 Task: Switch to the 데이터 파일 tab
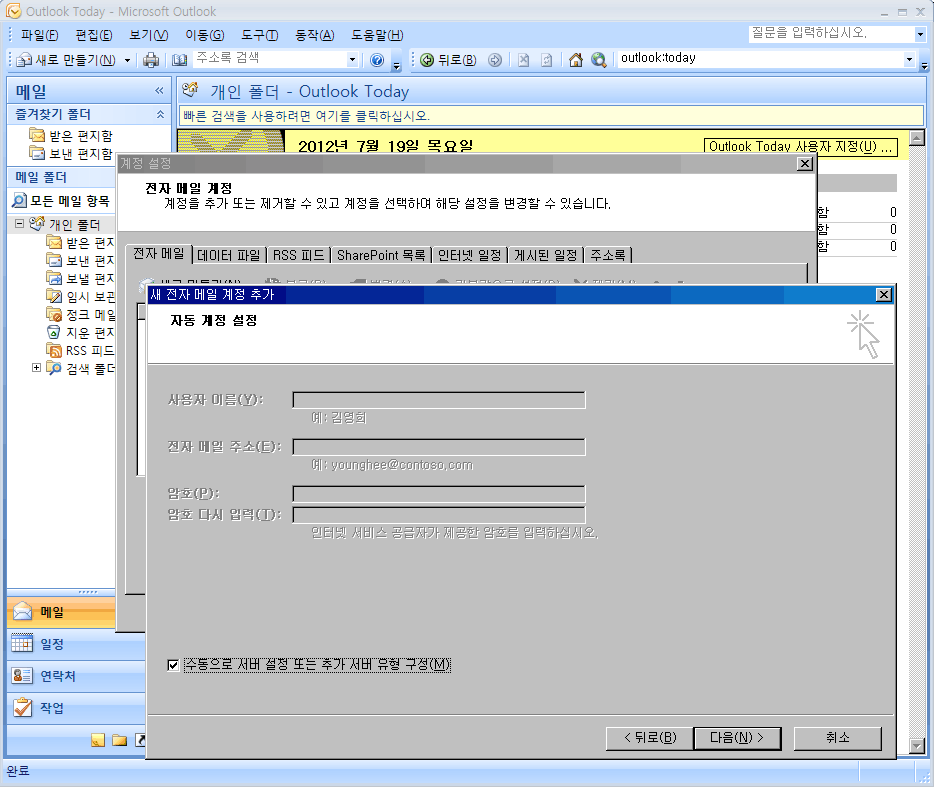(229, 255)
